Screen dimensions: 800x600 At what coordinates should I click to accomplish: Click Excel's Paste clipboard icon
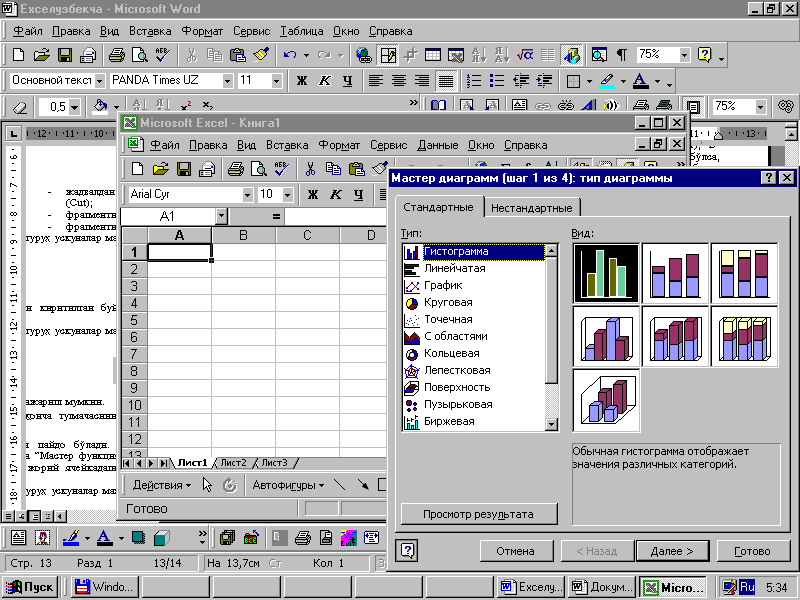(357, 169)
